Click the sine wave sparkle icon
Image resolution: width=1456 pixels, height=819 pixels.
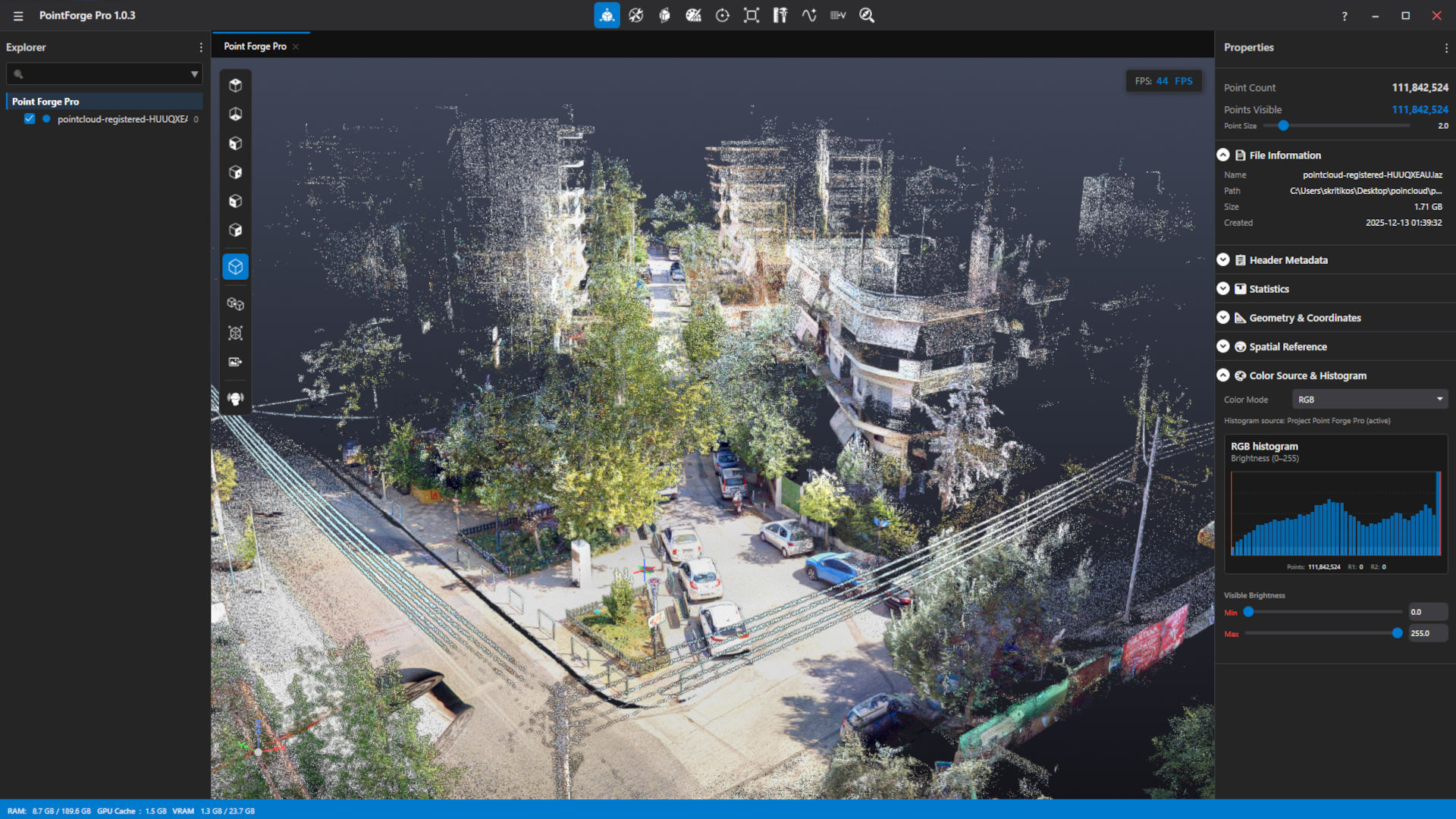click(x=809, y=15)
